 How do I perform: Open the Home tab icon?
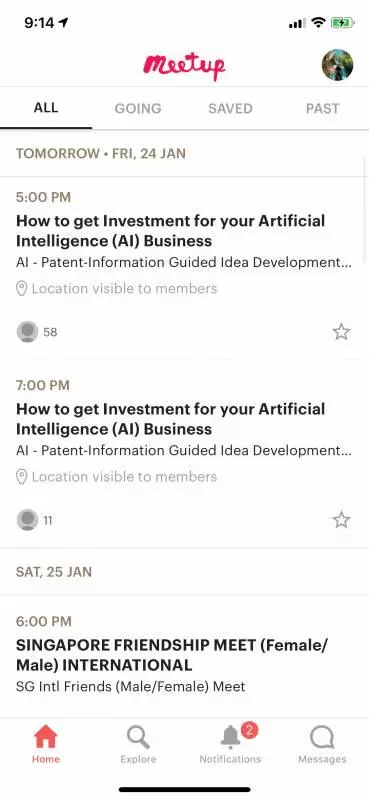pyautogui.click(x=46, y=737)
